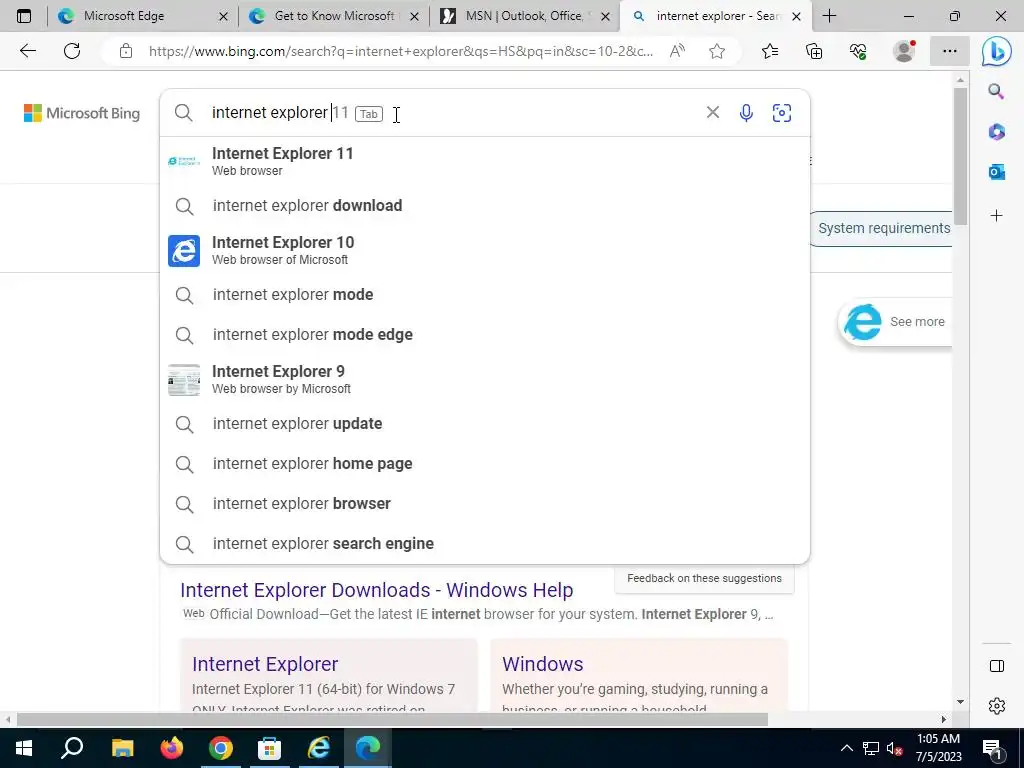Add this page to favorites
The image size is (1024, 768).
pyautogui.click(x=717, y=51)
